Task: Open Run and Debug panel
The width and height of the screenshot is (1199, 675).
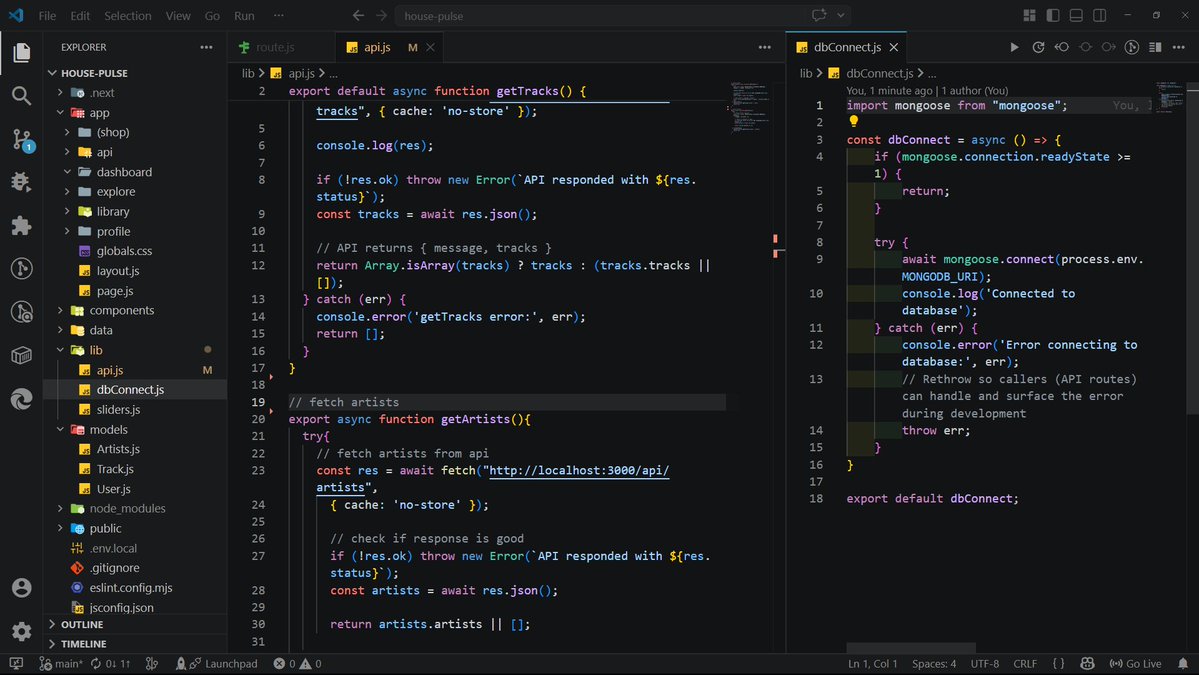Action: 21,182
